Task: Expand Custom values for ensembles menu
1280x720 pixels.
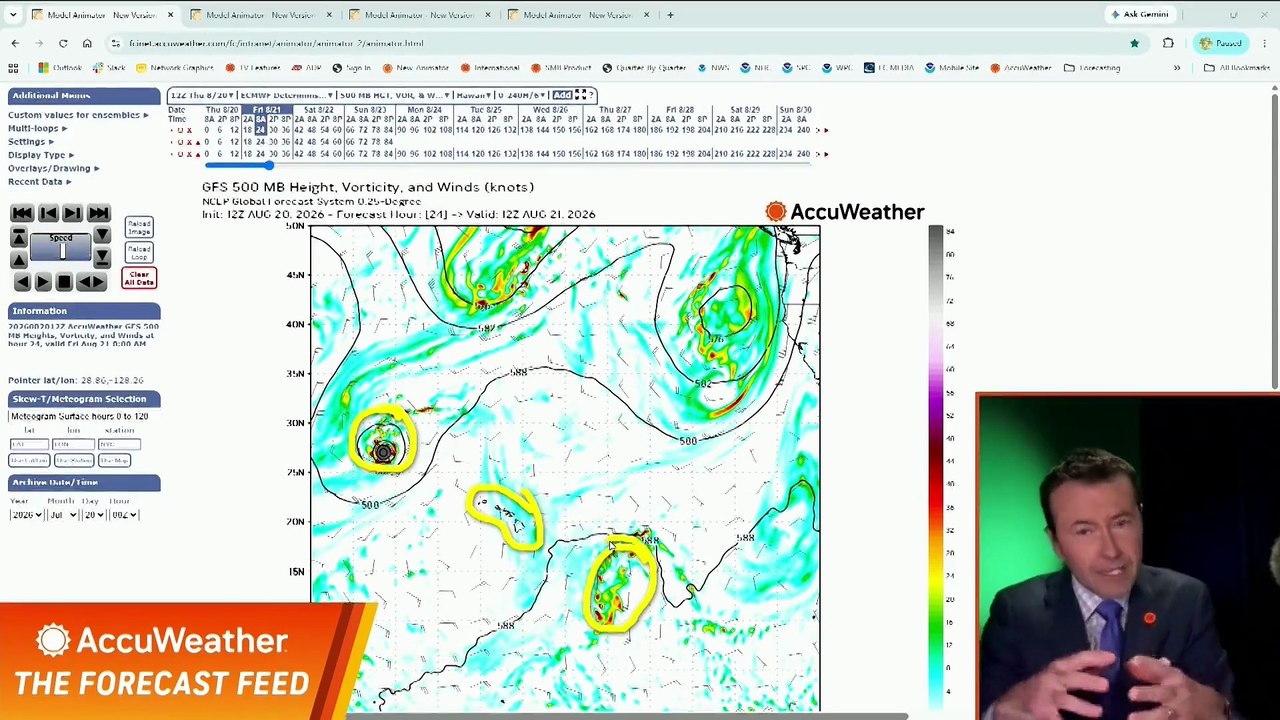Action: click(x=78, y=115)
